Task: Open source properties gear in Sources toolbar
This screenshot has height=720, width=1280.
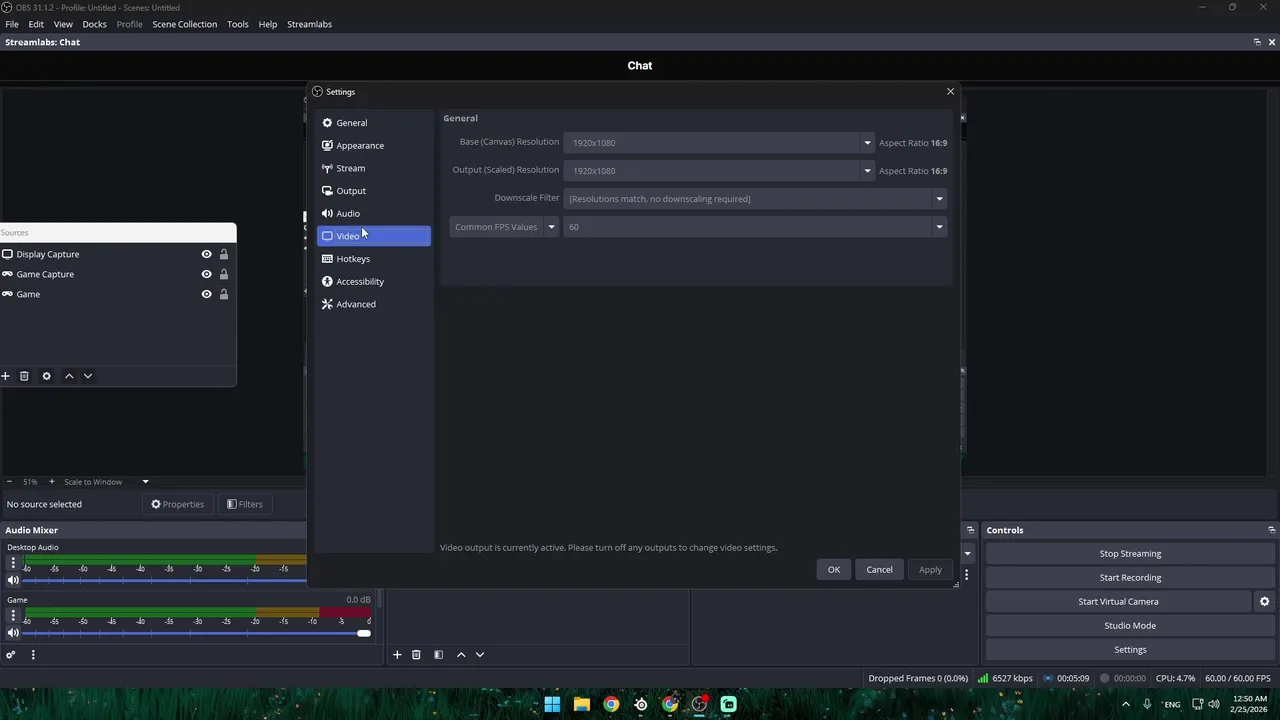Action: coord(46,376)
